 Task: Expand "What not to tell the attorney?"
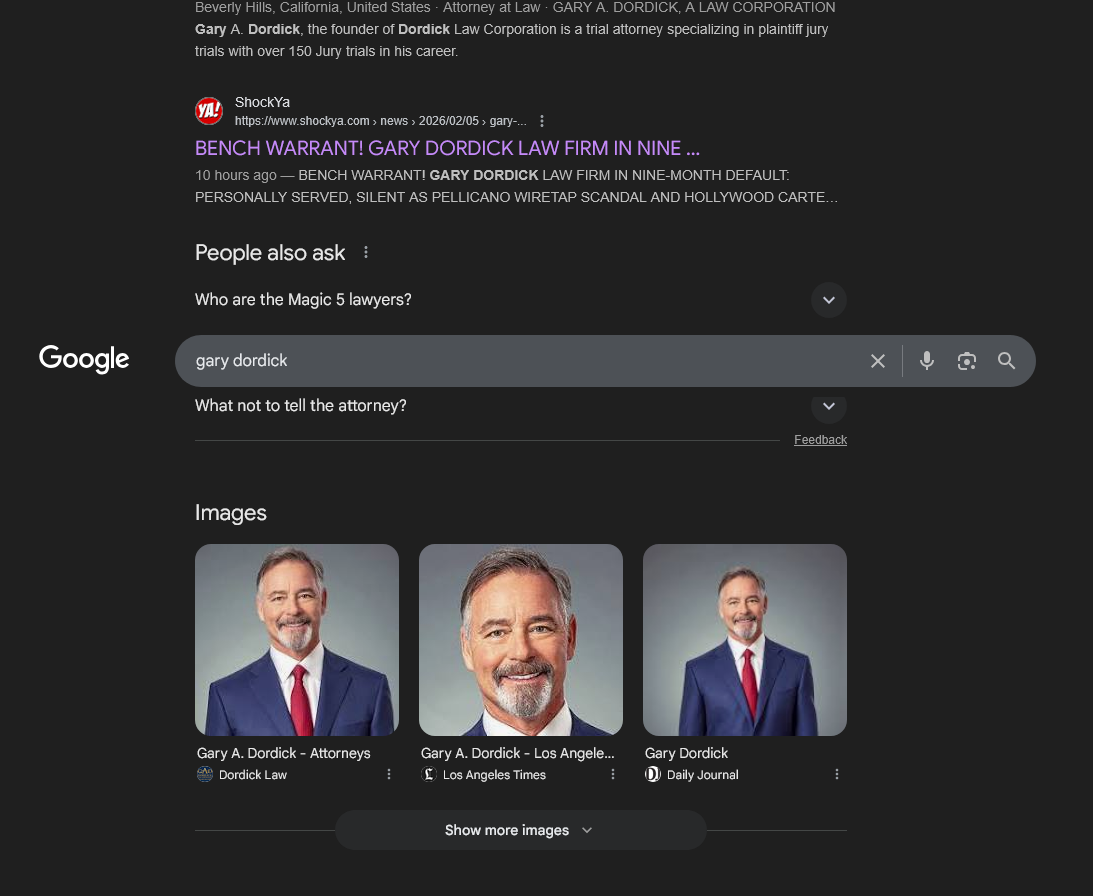coord(828,407)
